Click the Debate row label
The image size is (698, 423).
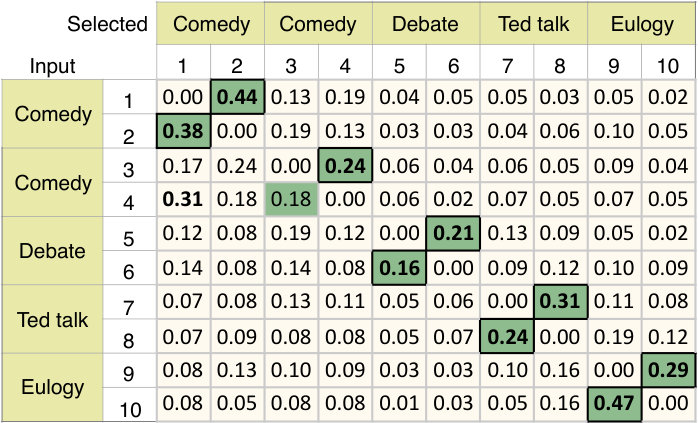click(x=53, y=251)
